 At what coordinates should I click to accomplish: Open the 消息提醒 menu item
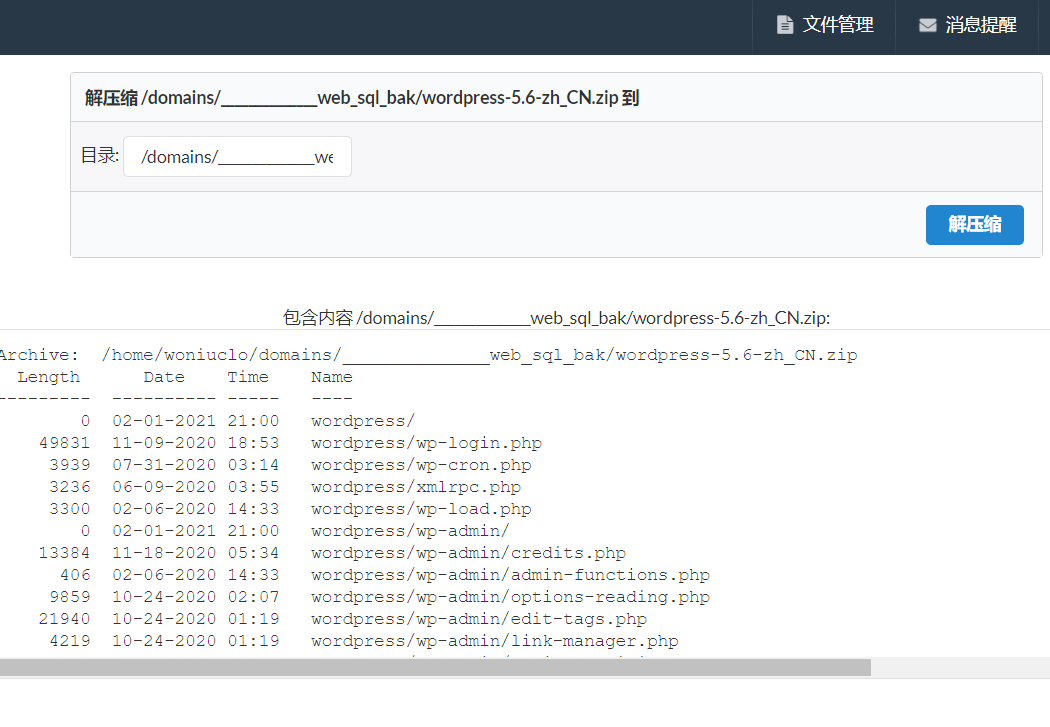(980, 25)
